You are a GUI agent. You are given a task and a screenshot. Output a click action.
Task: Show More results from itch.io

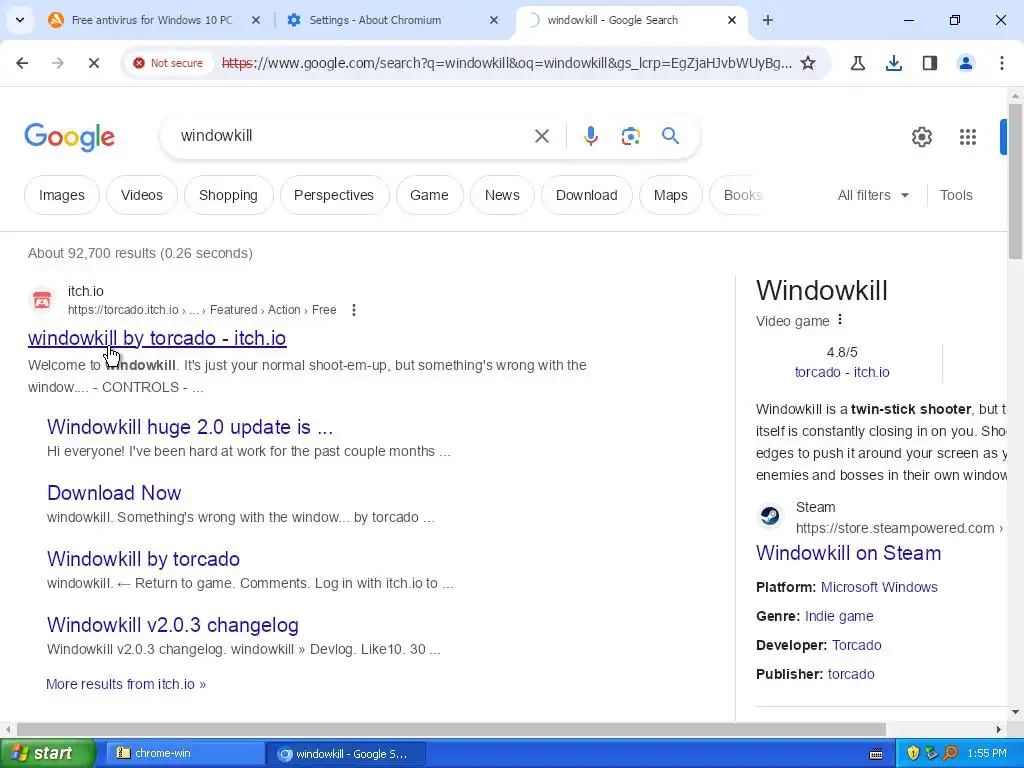(x=125, y=684)
